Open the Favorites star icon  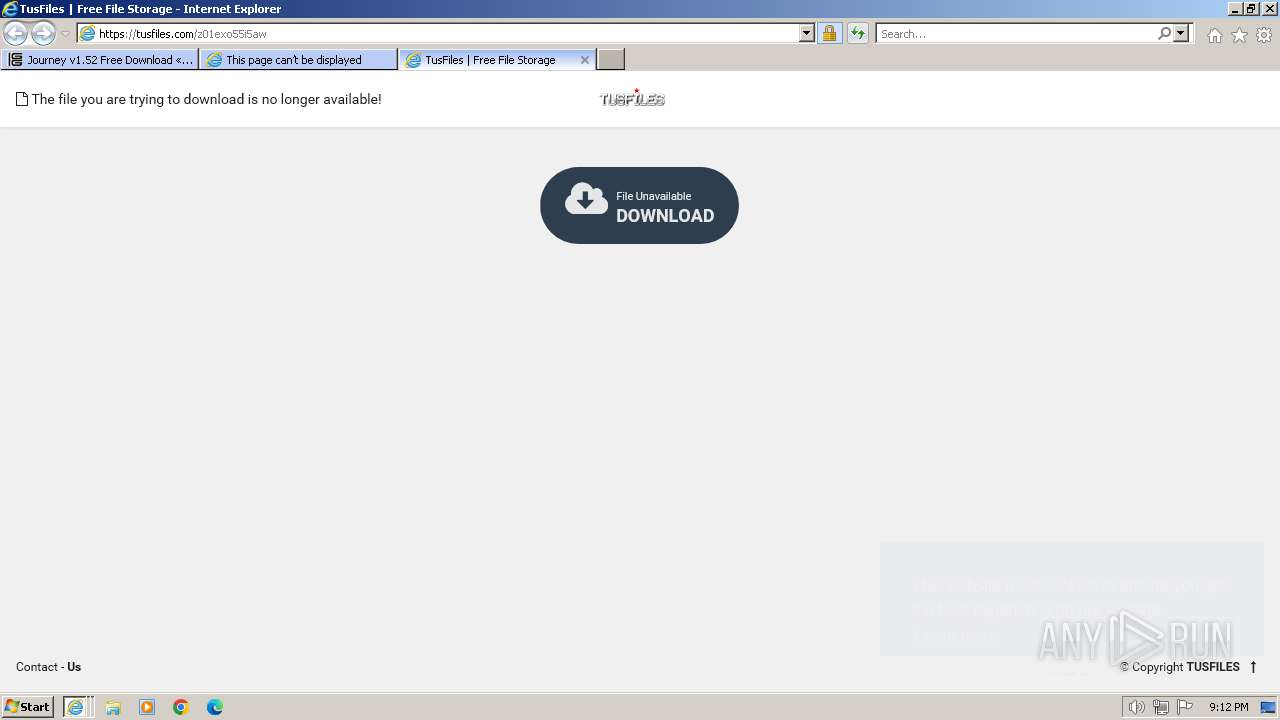pos(1239,35)
